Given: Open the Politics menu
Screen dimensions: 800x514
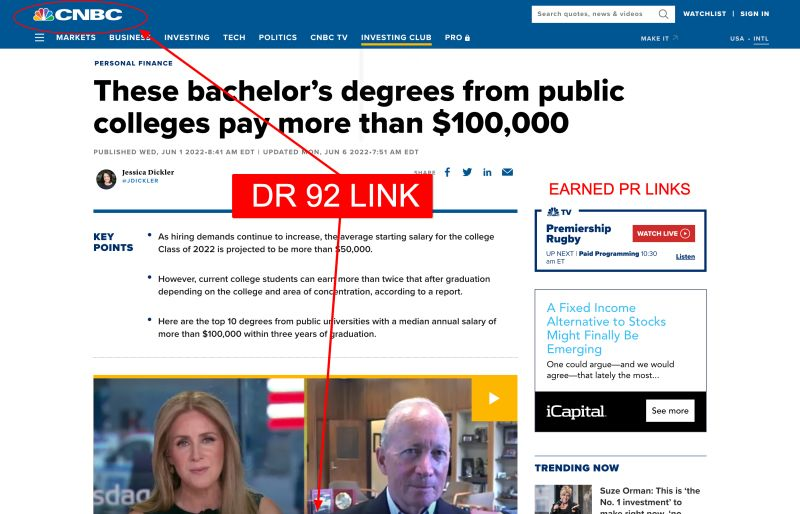Looking at the screenshot, I should coord(278,37).
